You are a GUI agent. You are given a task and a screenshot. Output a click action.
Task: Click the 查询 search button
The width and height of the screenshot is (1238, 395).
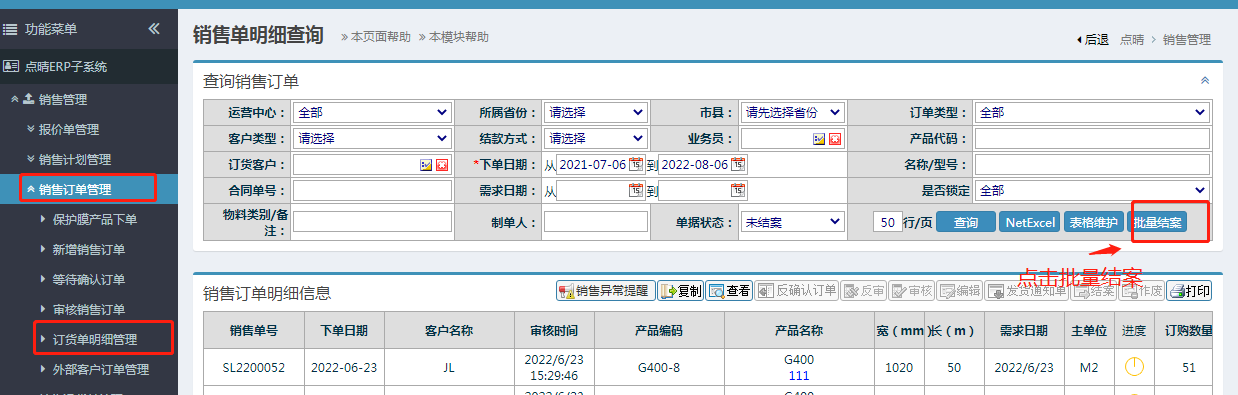click(x=966, y=222)
